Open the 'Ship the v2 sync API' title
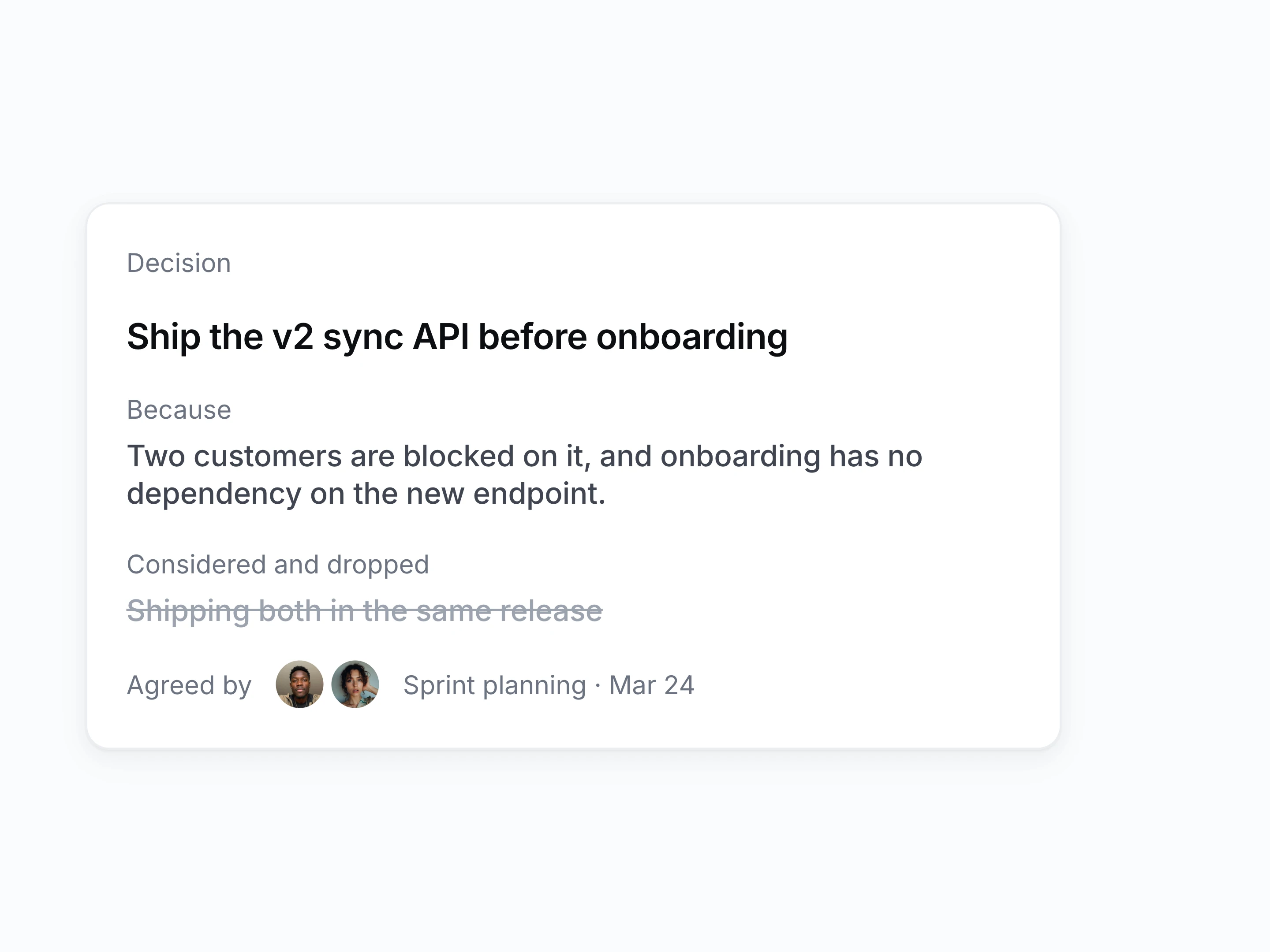The height and width of the screenshot is (952, 1270). [x=457, y=337]
